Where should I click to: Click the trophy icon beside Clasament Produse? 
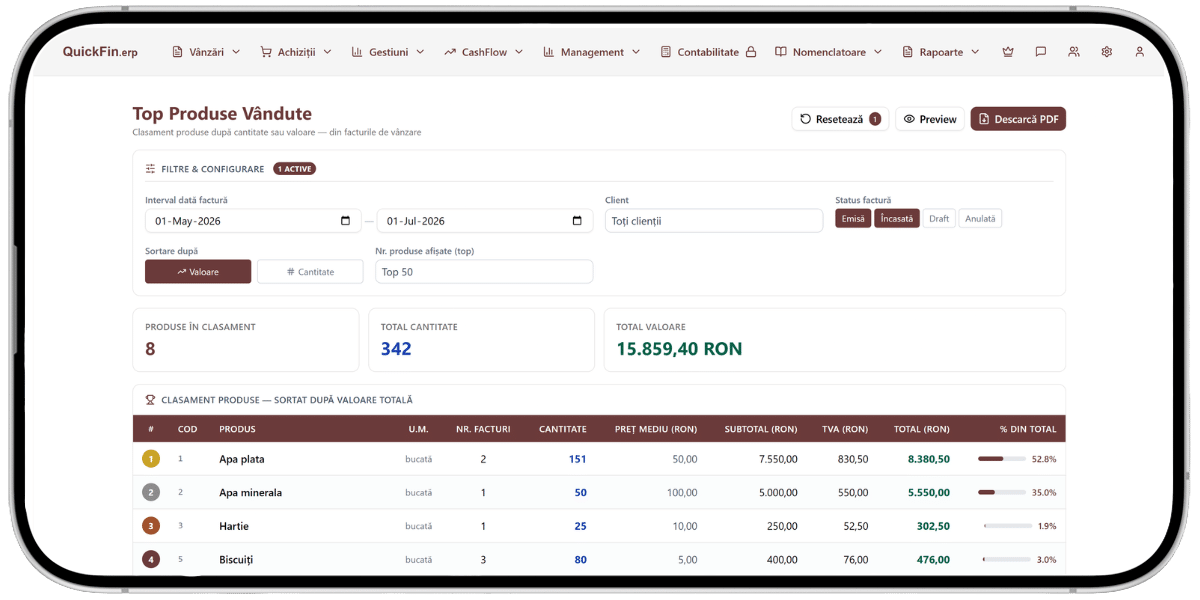click(x=151, y=400)
